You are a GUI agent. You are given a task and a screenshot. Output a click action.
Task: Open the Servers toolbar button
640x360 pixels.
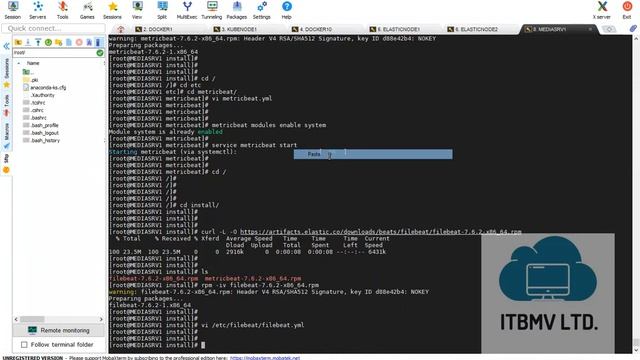[x=38, y=10]
